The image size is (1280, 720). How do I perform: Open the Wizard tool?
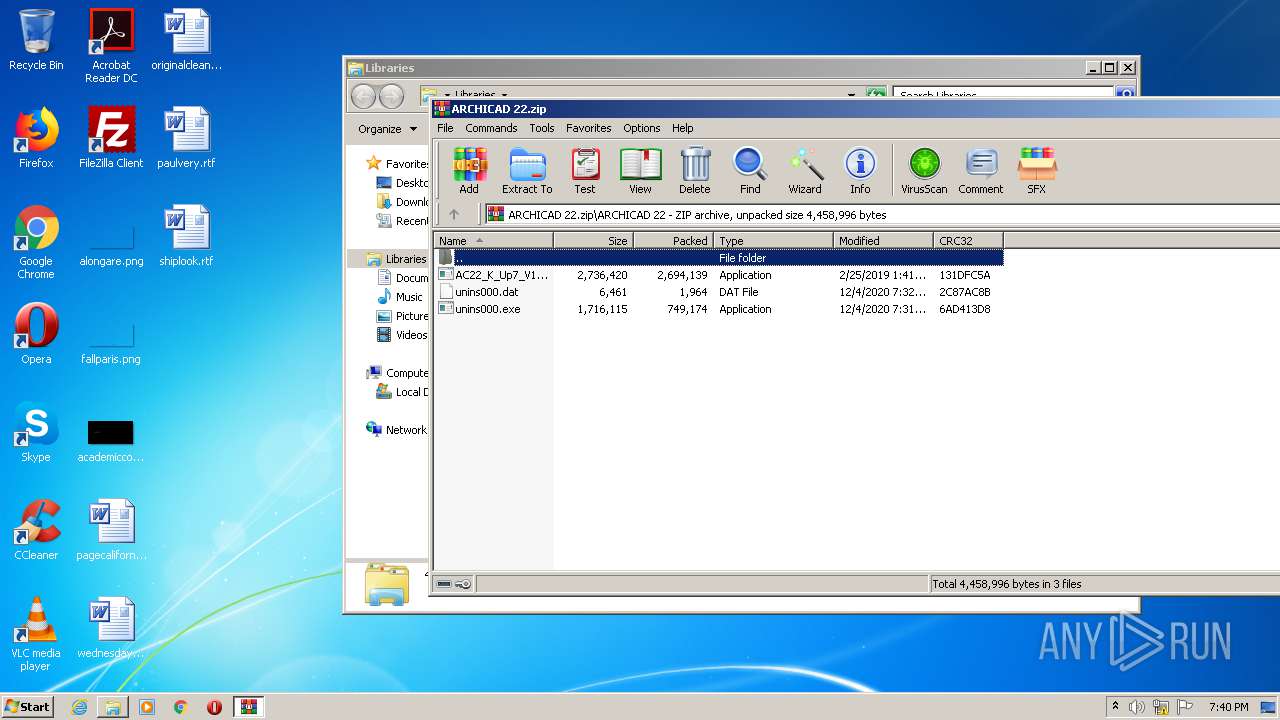pos(805,170)
